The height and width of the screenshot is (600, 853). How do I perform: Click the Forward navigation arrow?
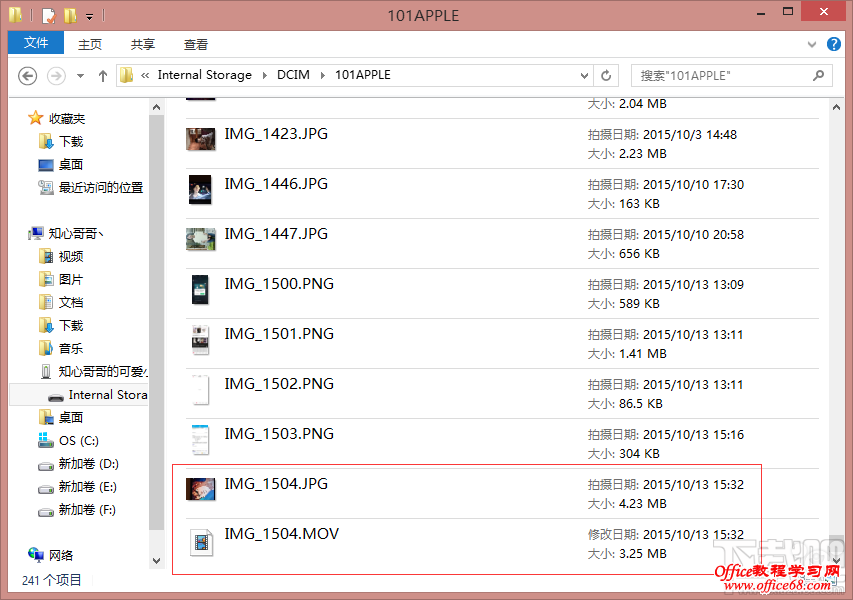56,76
